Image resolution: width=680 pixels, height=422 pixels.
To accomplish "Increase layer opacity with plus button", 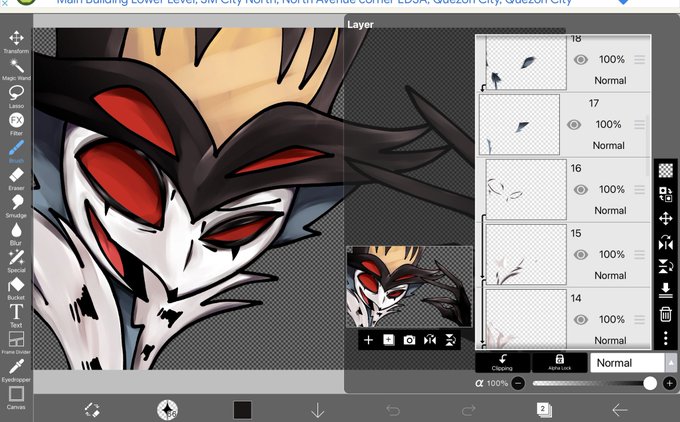I will (670, 383).
